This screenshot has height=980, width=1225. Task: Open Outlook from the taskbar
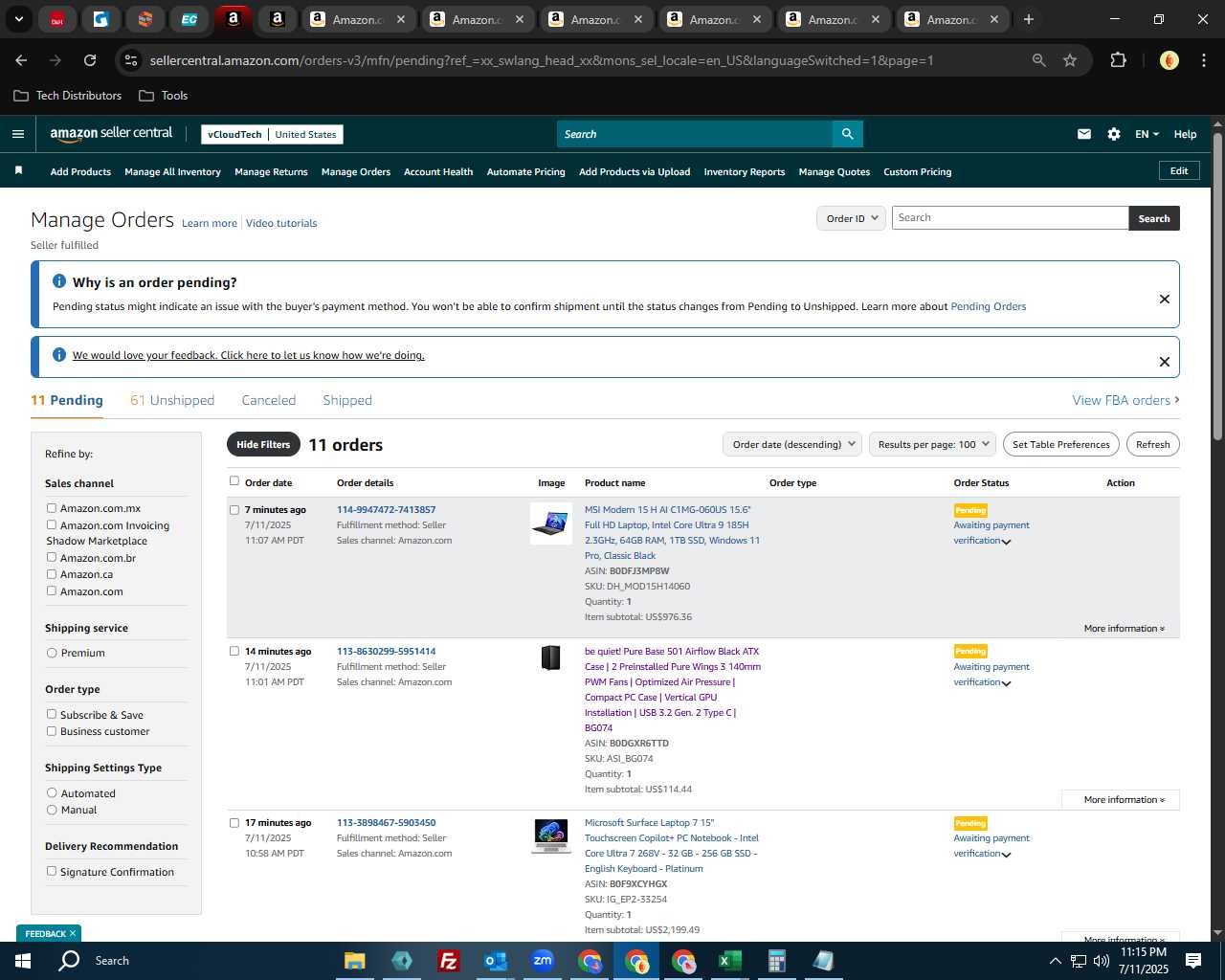(495, 961)
